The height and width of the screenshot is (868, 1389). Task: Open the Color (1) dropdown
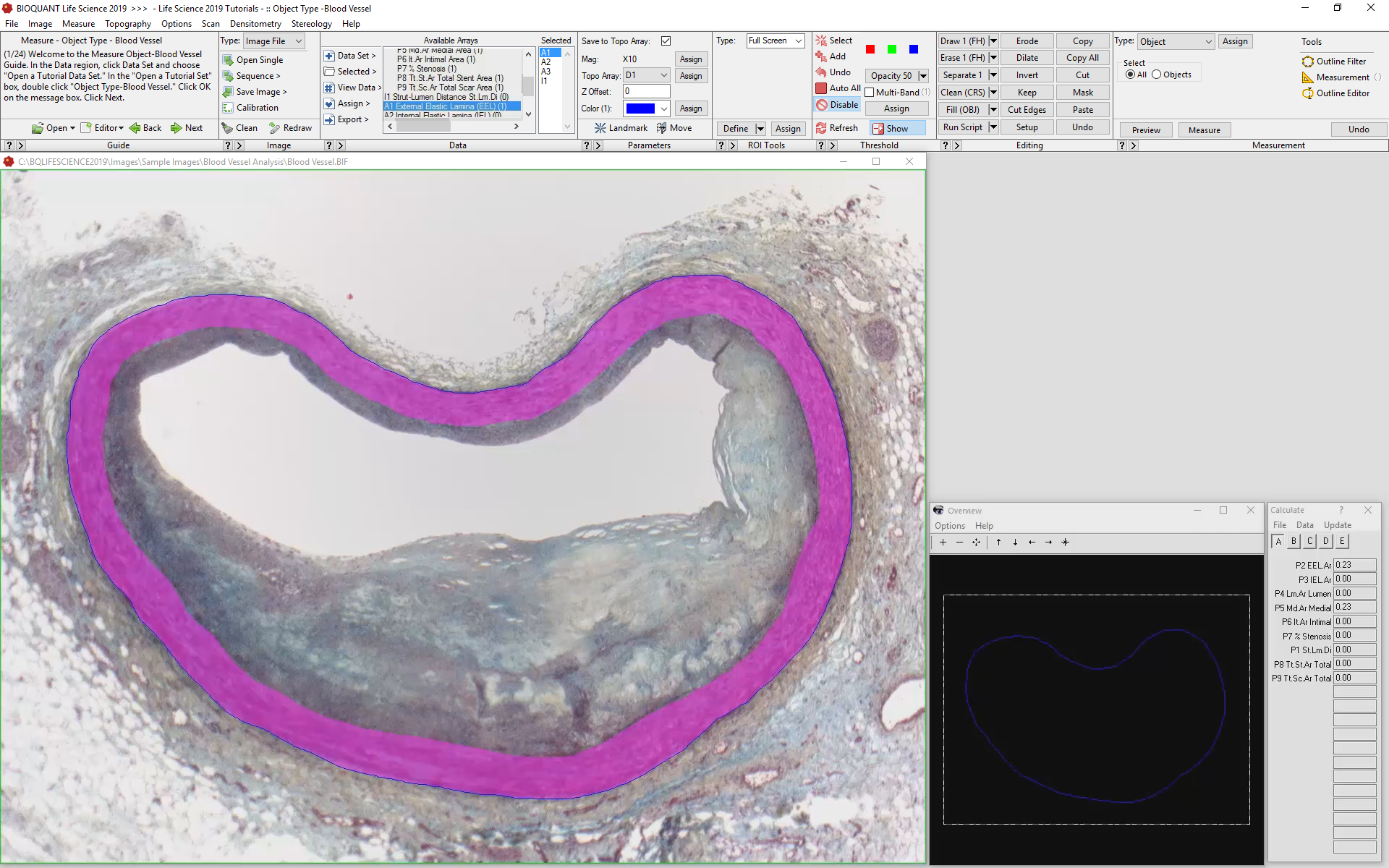(647, 109)
